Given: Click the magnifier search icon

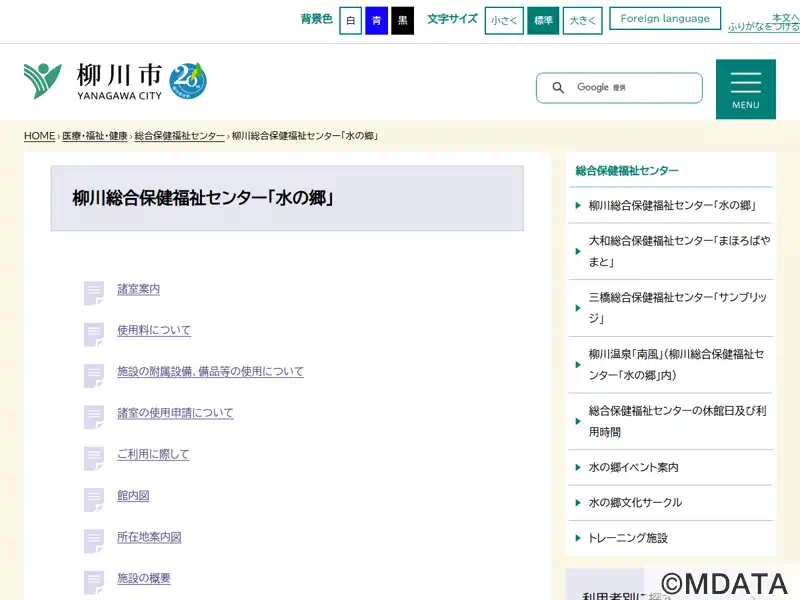Looking at the screenshot, I should pos(558,88).
